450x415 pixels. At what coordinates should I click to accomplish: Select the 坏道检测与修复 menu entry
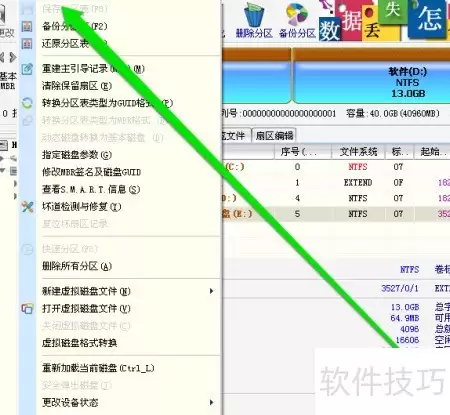pyautogui.click(x=81, y=207)
